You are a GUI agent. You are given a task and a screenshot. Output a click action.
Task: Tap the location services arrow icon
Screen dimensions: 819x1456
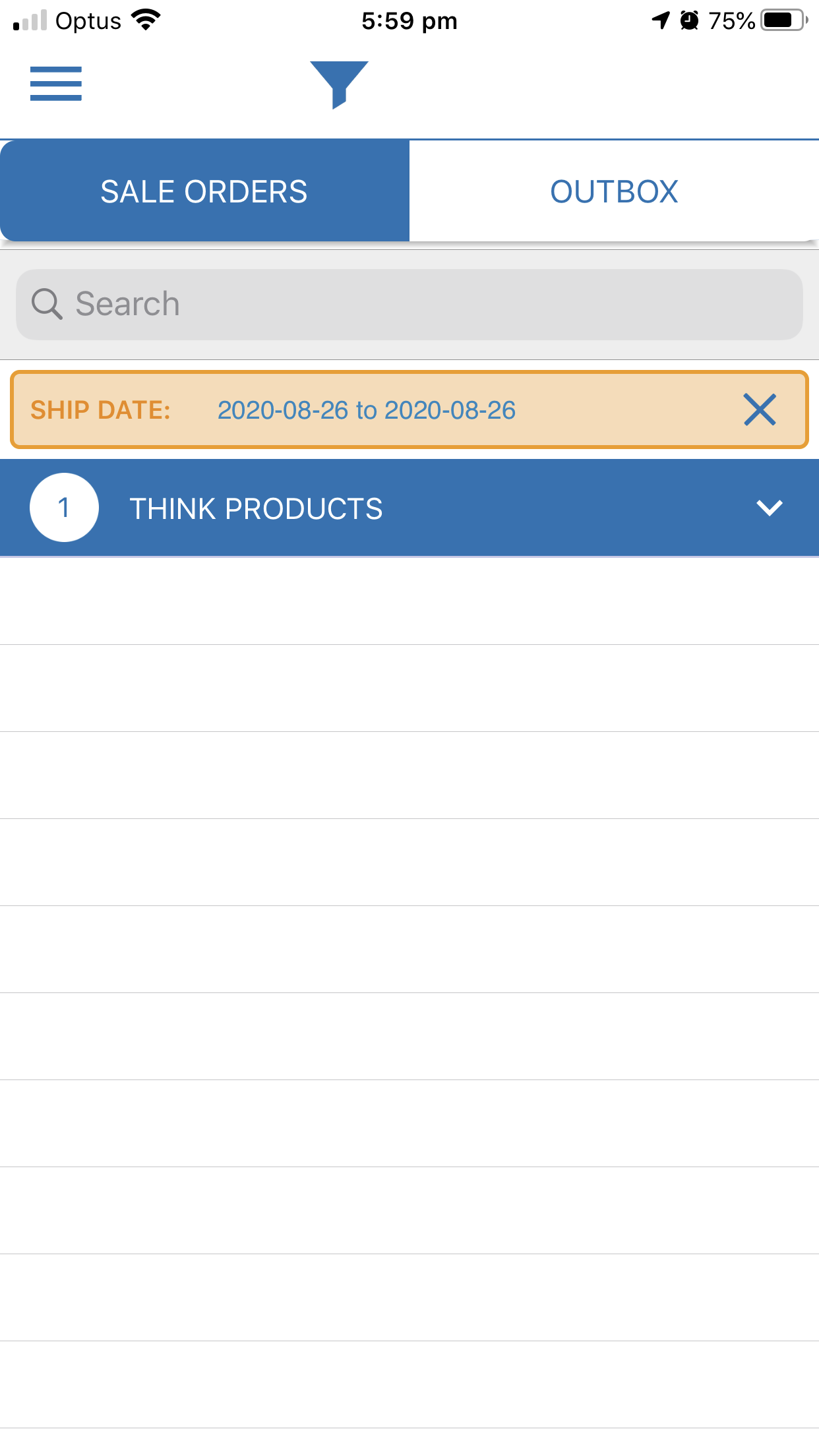pos(660,20)
